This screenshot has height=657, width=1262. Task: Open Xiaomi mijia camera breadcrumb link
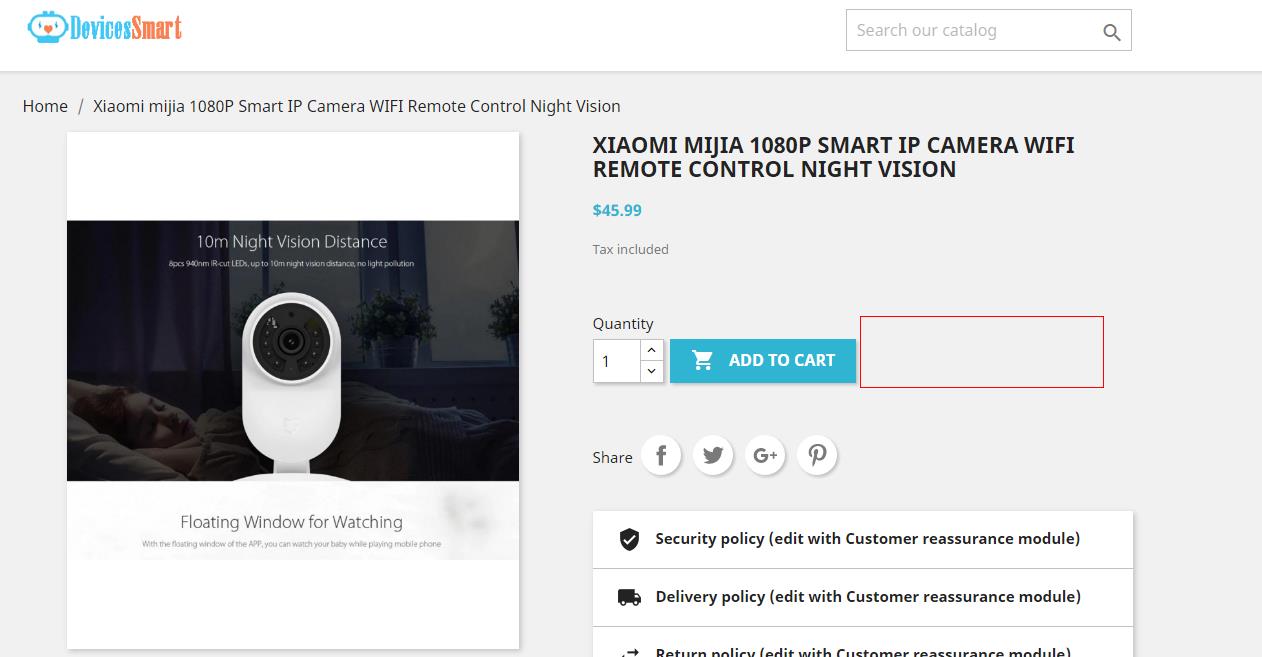tap(357, 106)
